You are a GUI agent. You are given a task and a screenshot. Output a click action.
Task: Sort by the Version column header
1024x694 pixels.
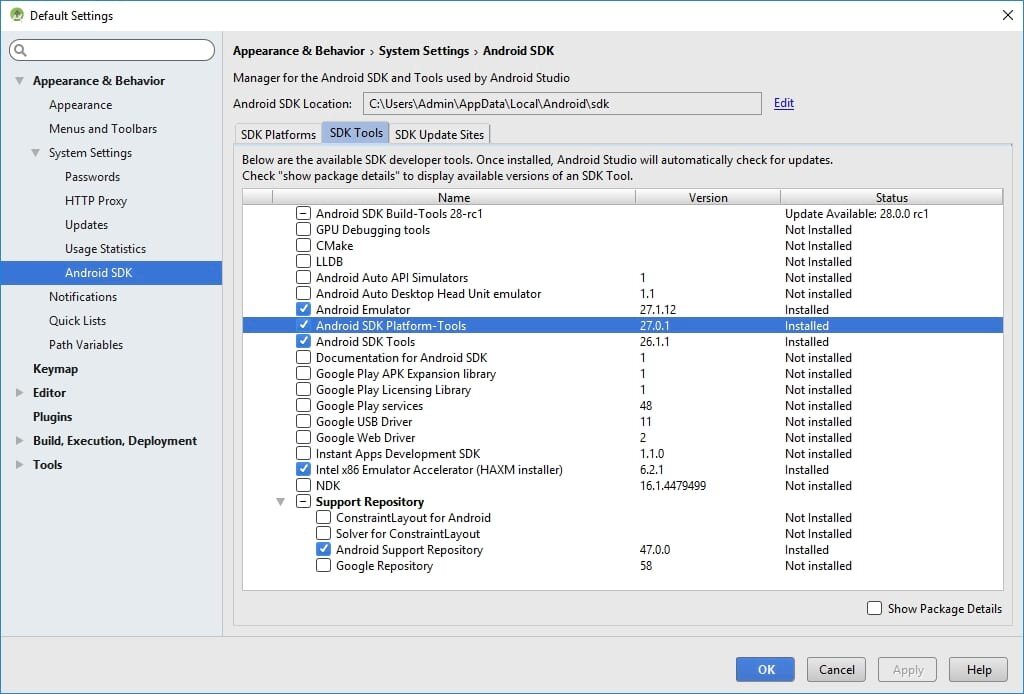click(708, 197)
